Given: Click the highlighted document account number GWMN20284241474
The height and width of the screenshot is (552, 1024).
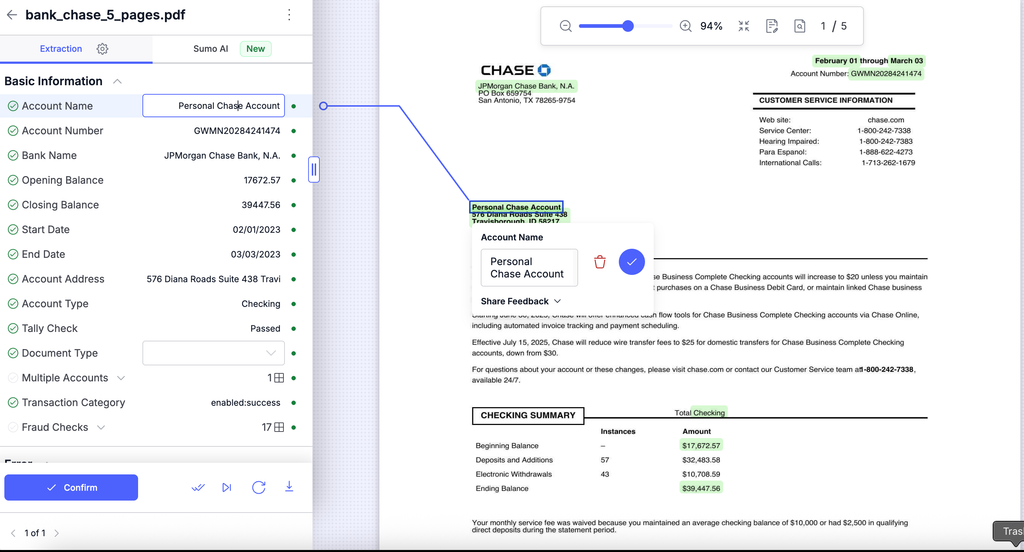Looking at the screenshot, I should tap(886, 74).
